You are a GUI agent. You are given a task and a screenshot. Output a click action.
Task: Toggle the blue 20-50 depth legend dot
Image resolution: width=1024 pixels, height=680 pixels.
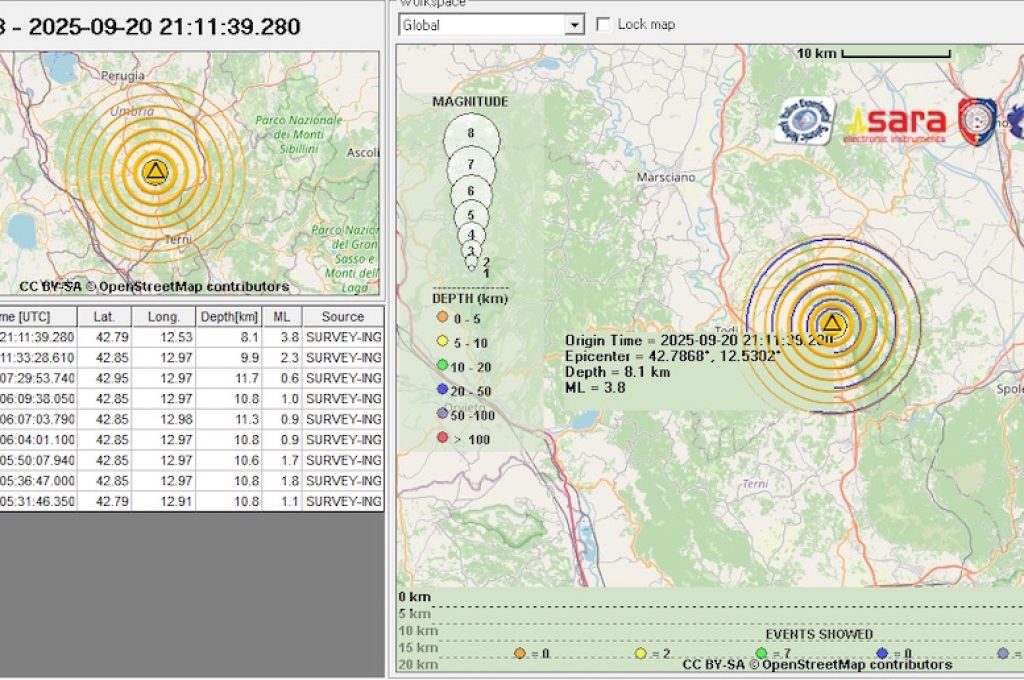pyautogui.click(x=441, y=391)
